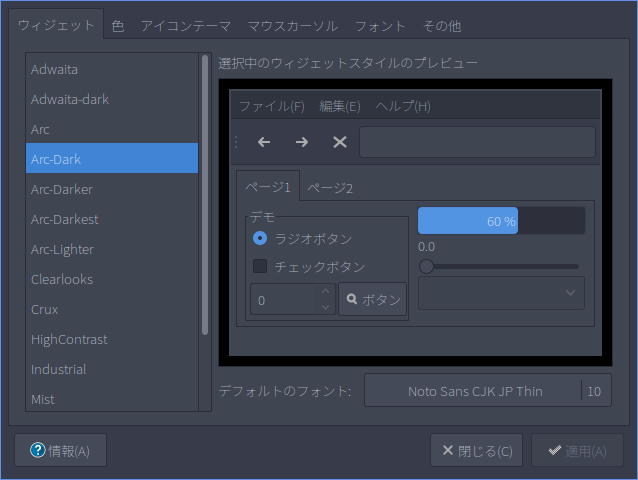
Task: Click the spinner up arrow
Action: pos(325,291)
